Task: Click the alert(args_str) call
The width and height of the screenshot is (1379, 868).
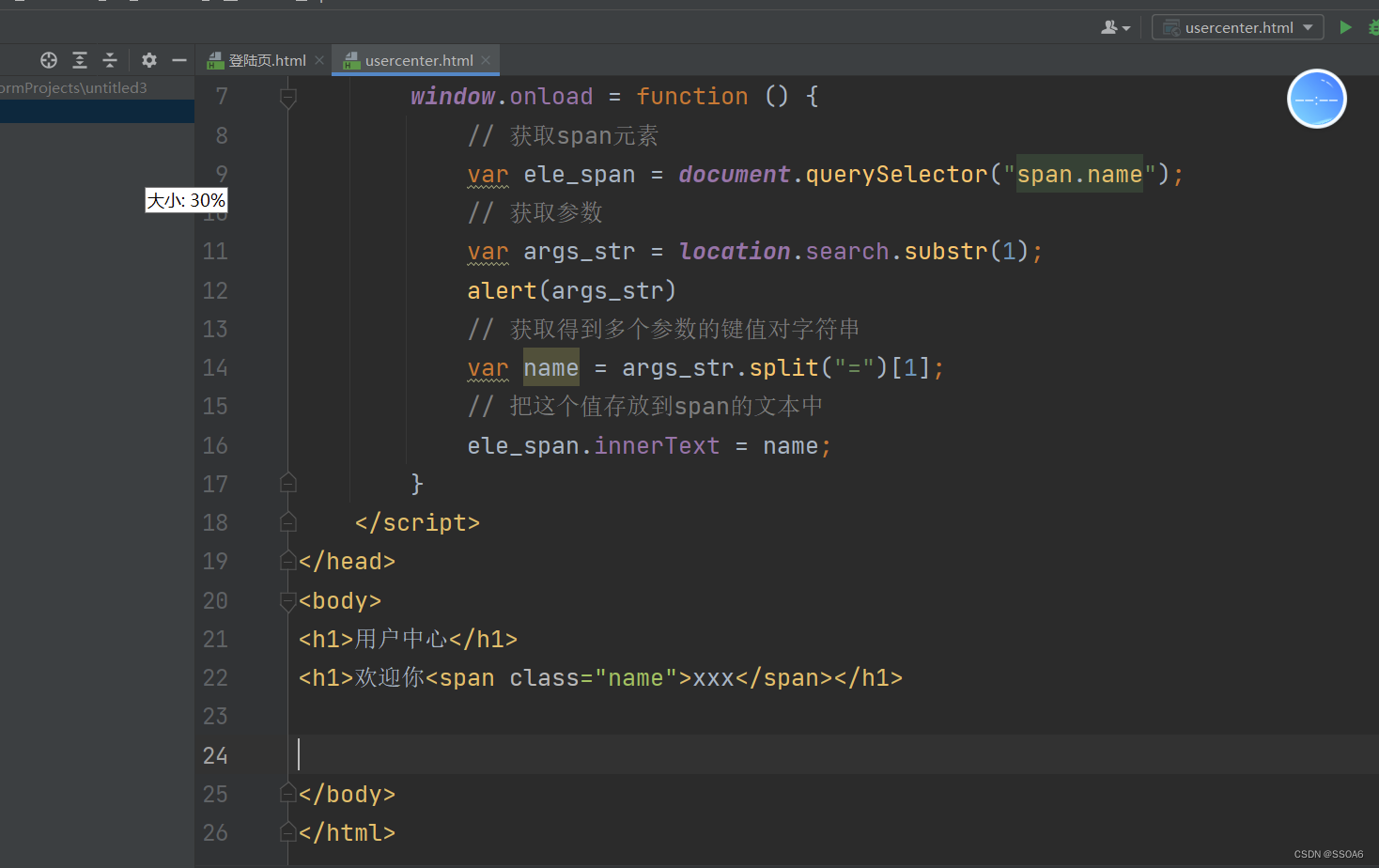Action: [572, 290]
